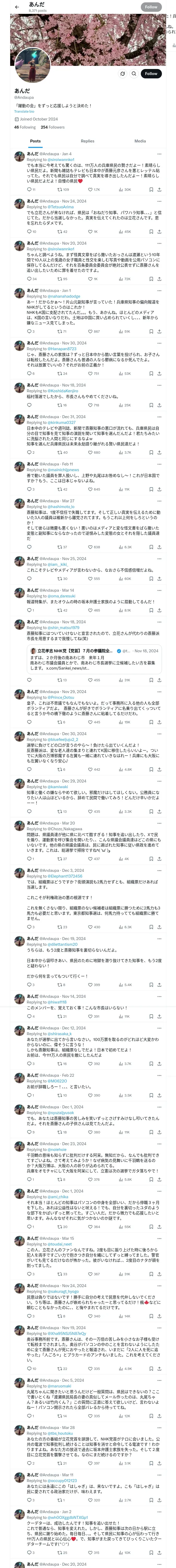This screenshot has height=1568, width=176.
Task: Click the Translate bio link
Action: point(24,111)
